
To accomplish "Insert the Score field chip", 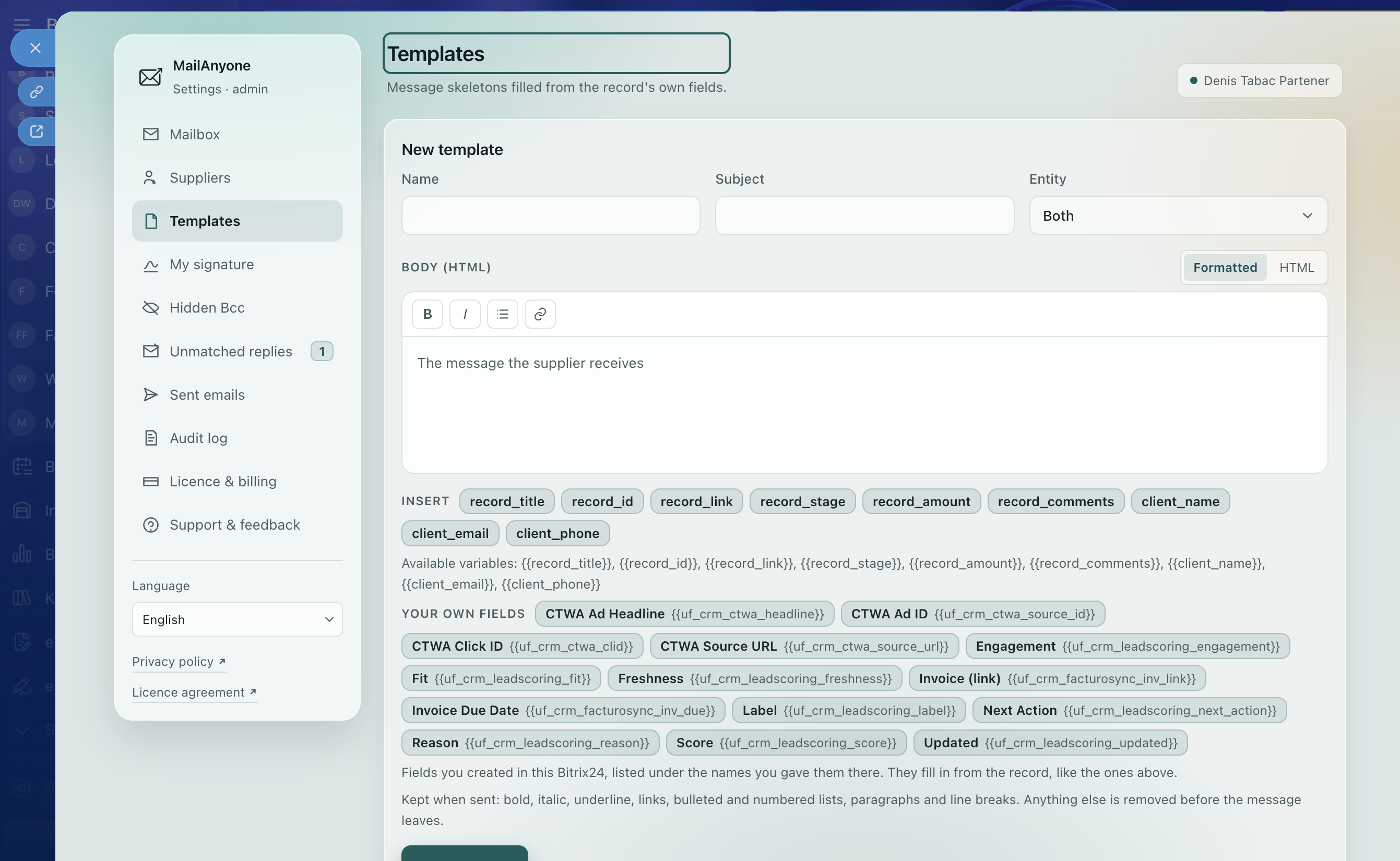I will coord(786,743).
